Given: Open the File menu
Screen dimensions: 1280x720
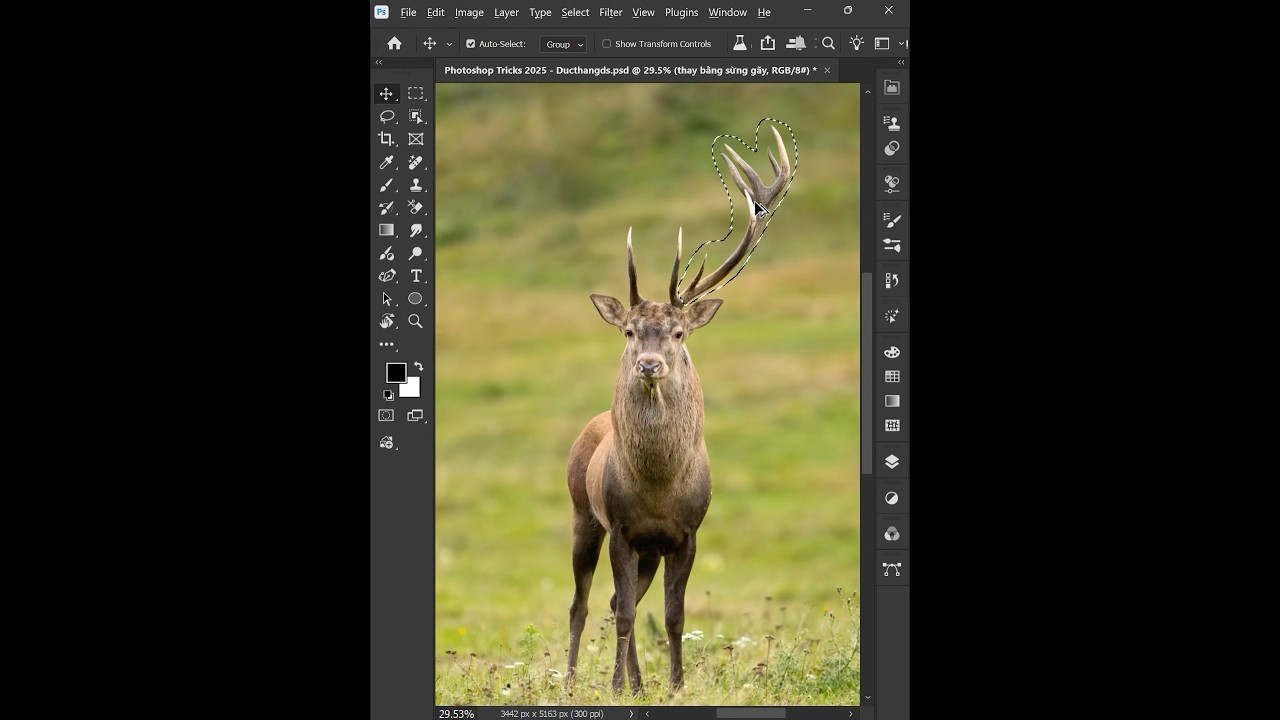Looking at the screenshot, I should click(408, 12).
